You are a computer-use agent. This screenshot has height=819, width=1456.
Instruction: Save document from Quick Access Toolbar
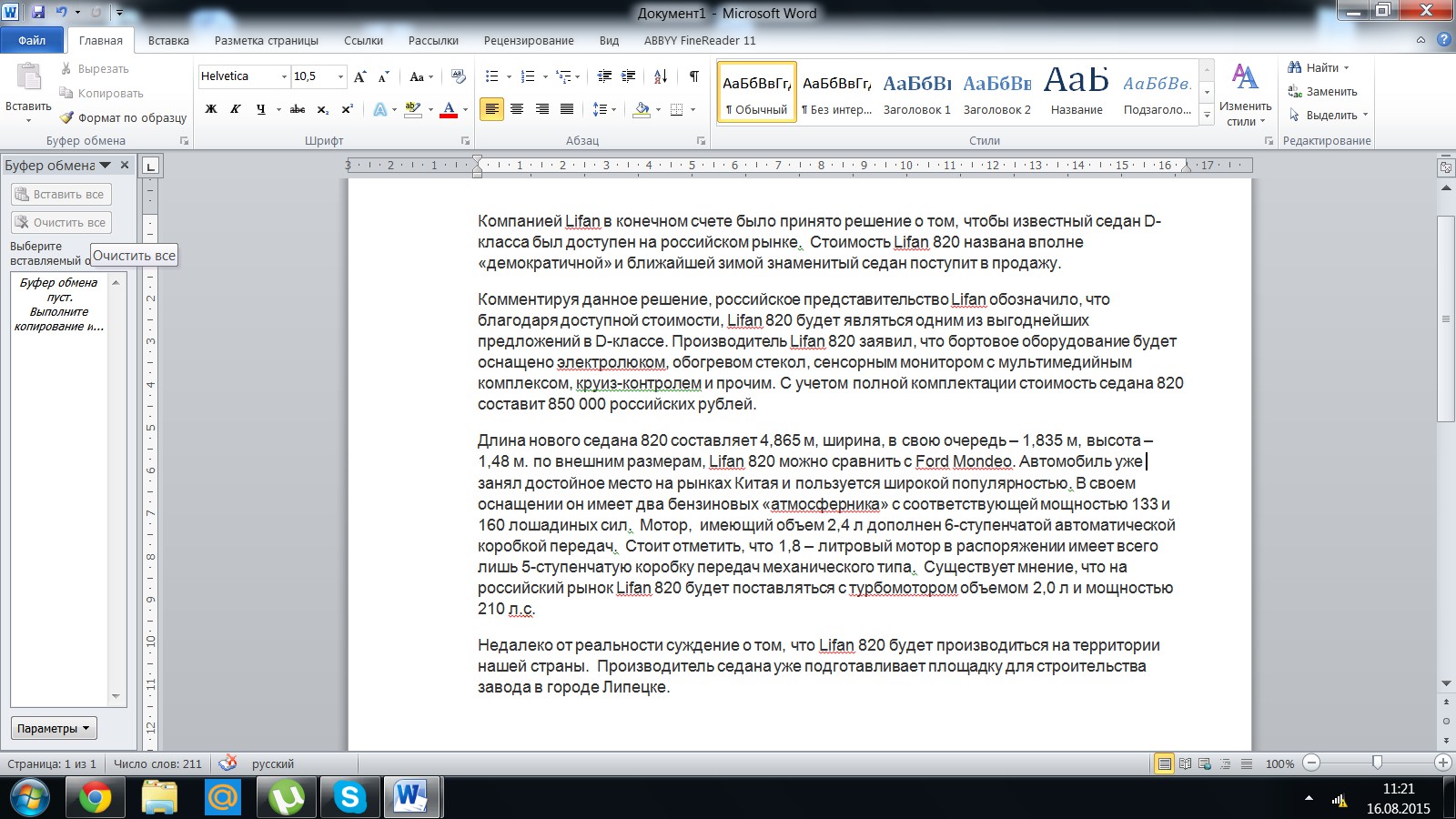pyautogui.click(x=38, y=13)
